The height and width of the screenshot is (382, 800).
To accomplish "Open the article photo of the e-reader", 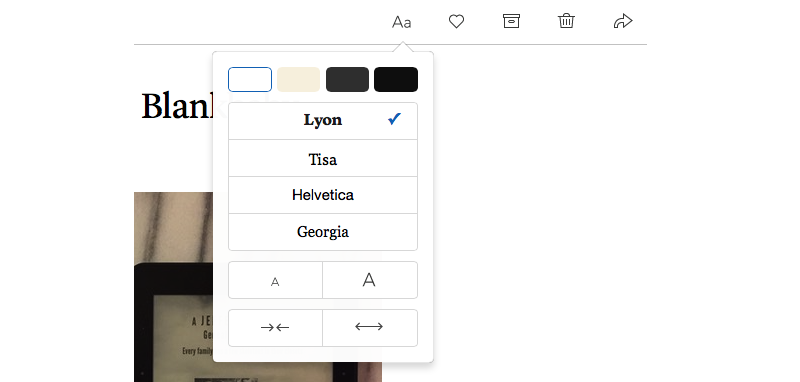I will tap(173, 287).
